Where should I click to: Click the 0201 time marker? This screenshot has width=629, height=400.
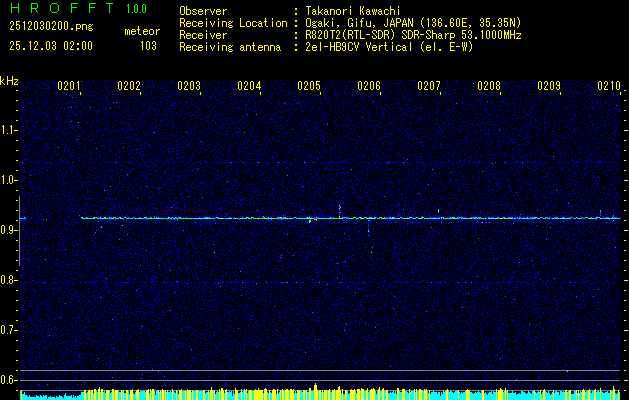pos(69,86)
